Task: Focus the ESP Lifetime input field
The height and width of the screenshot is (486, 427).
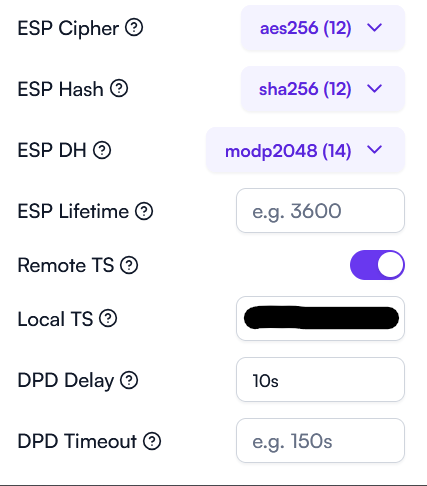Action: [320, 210]
